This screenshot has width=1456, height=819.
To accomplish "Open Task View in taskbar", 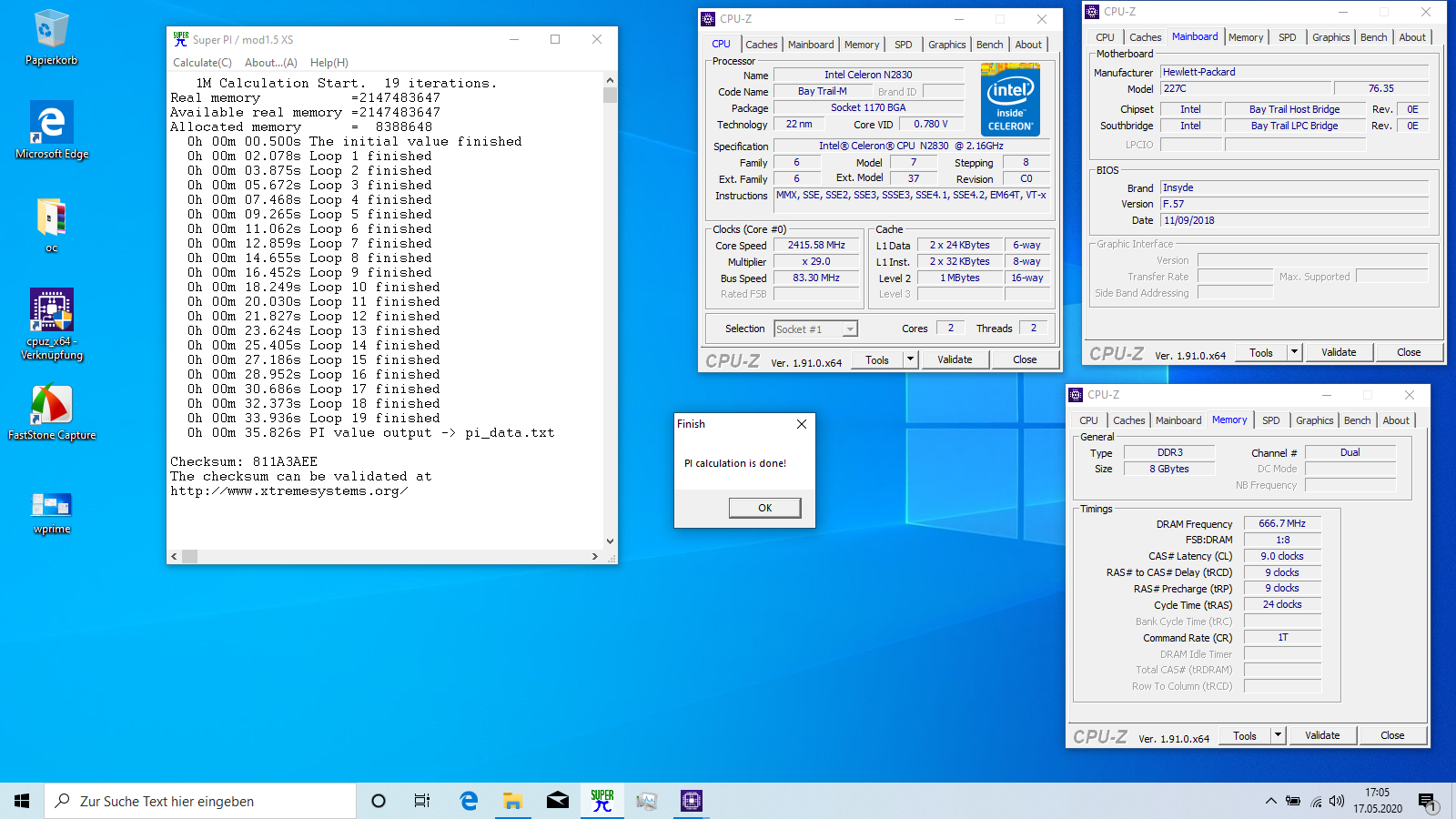I will point(422,801).
